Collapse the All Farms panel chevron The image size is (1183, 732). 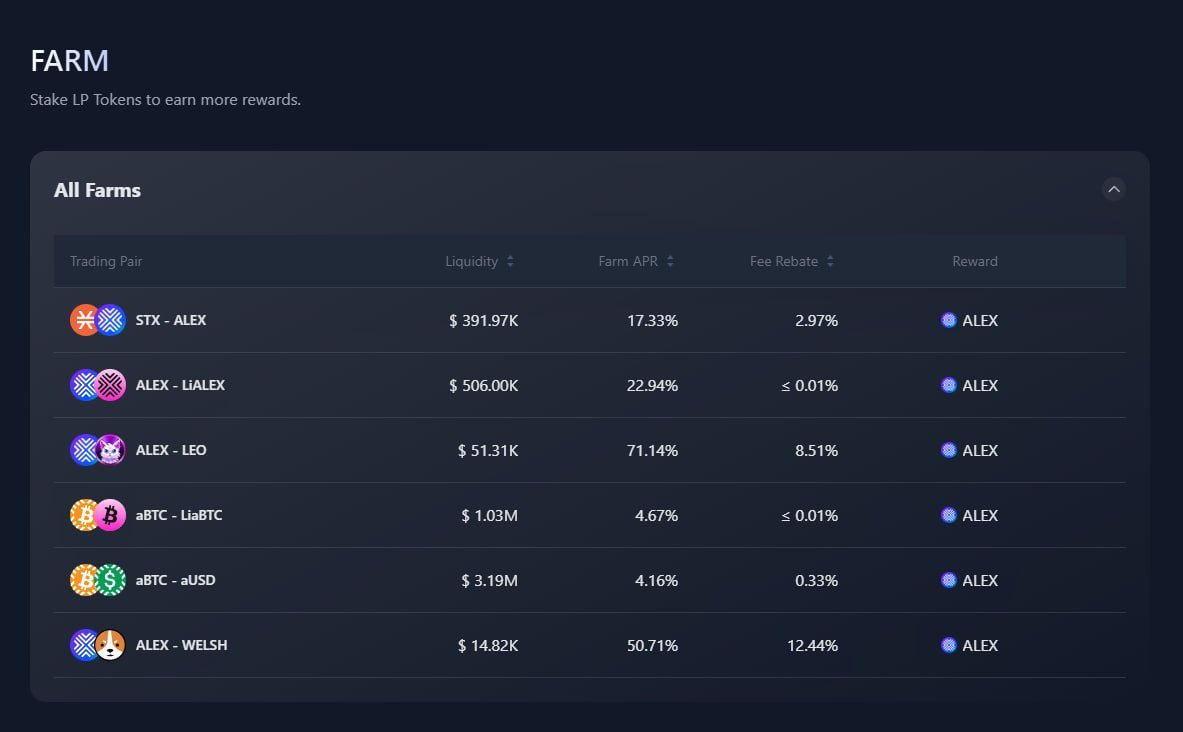pos(1114,189)
